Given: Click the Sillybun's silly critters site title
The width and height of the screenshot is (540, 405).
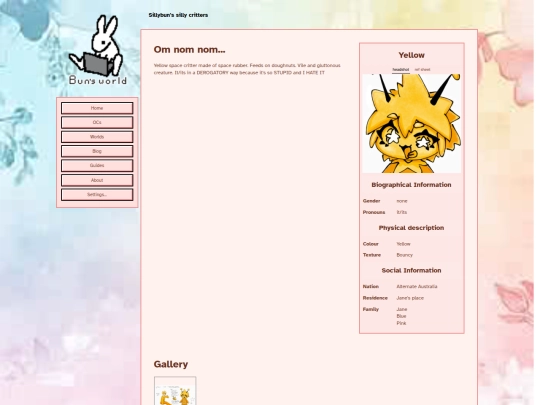Looking at the screenshot, I should [x=178, y=15].
